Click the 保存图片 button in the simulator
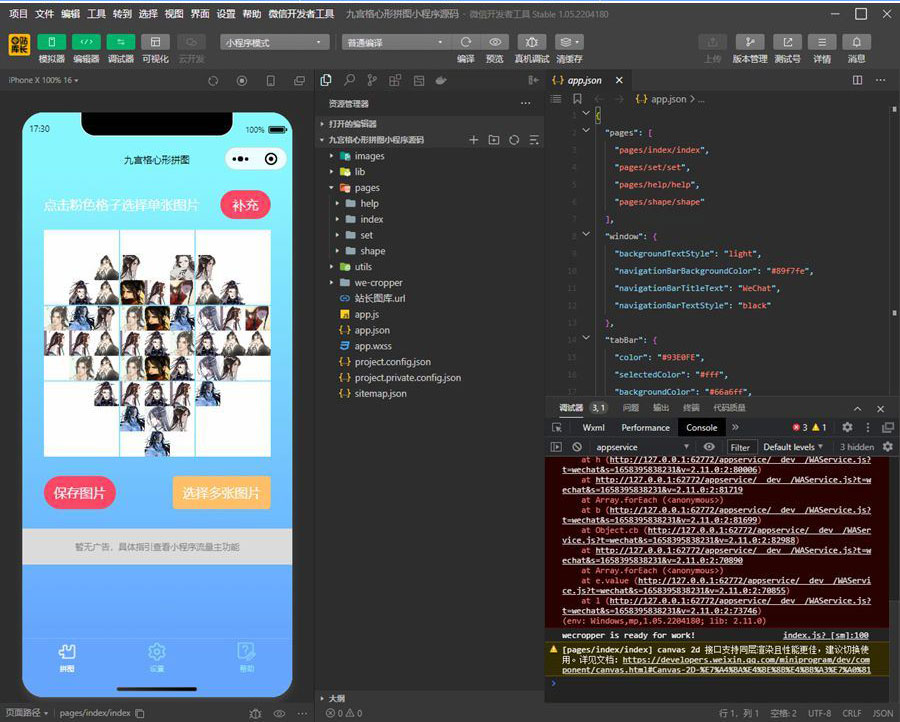The height and width of the screenshot is (722, 900). [x=80, y=493]
